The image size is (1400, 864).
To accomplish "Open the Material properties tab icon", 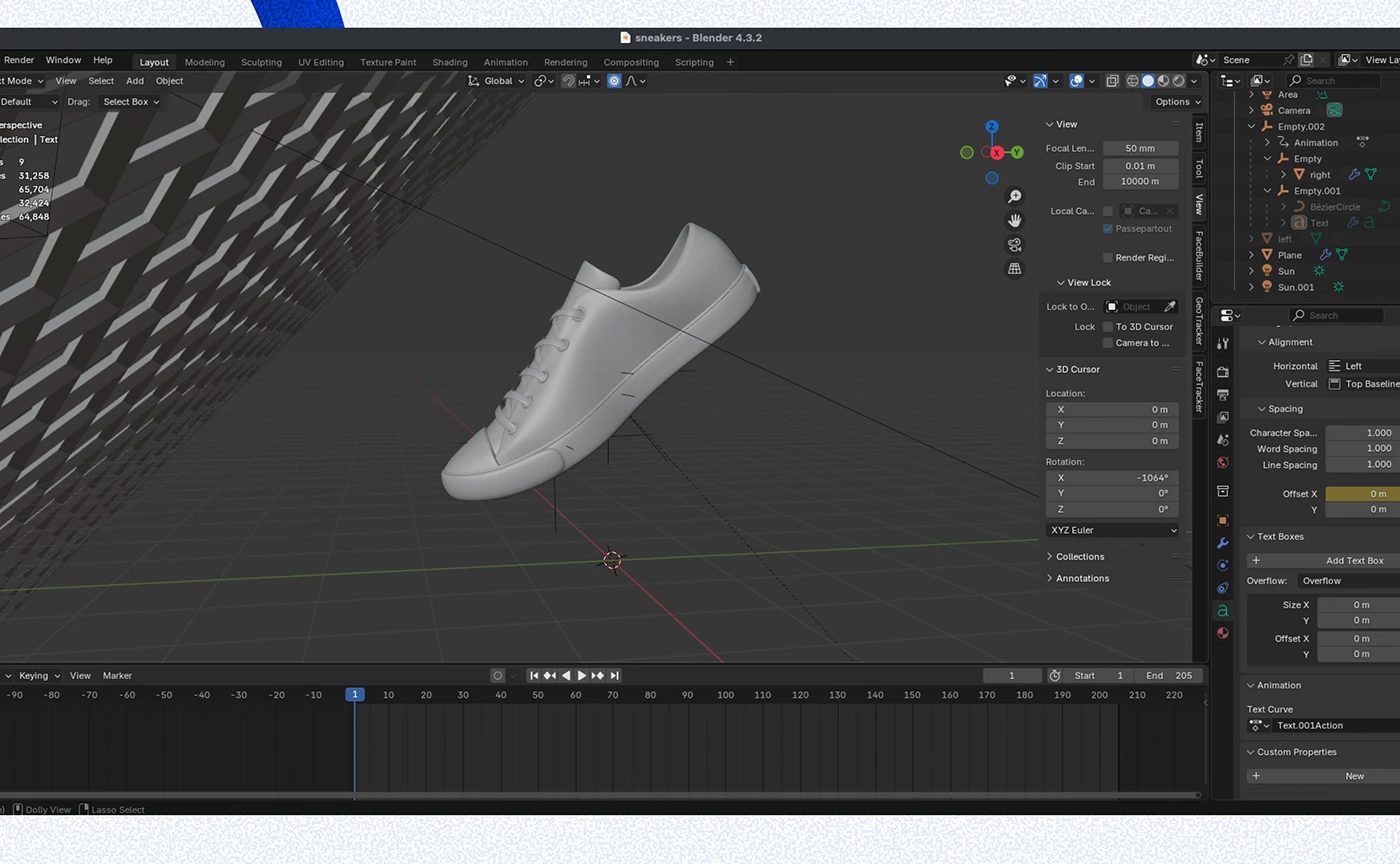I will pyautogui.click(x=1223, y=633).
